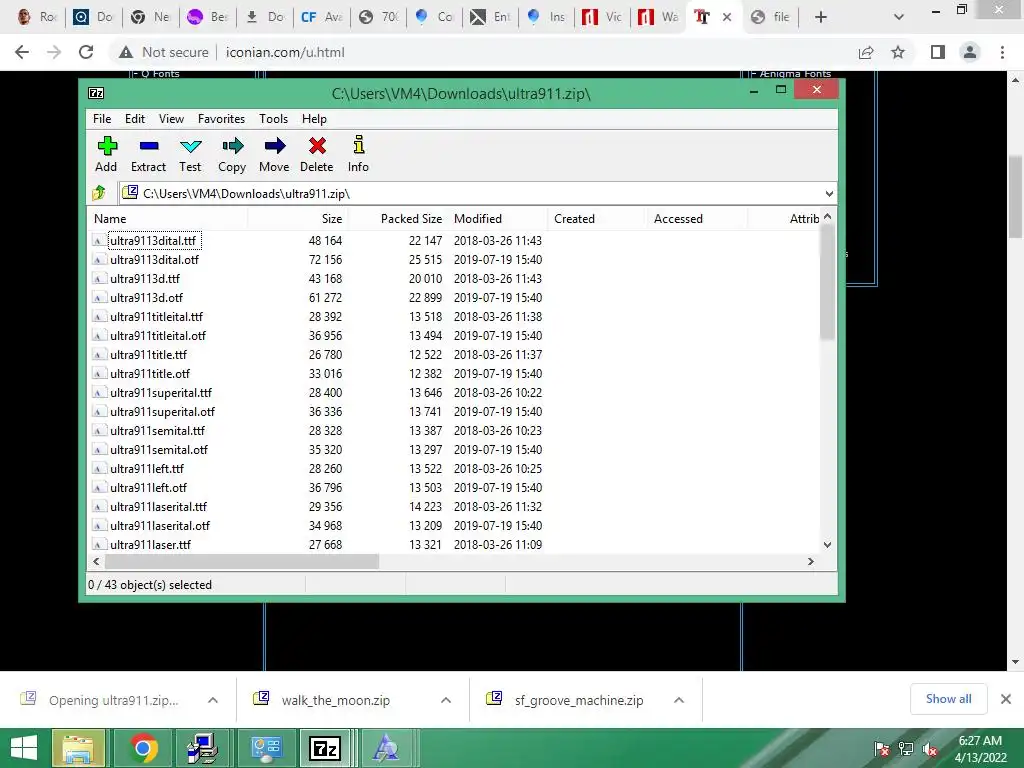The width and height of the screenshot is (1024, 768).
Task: Open the Tools menu
Action: pos(273,119)
